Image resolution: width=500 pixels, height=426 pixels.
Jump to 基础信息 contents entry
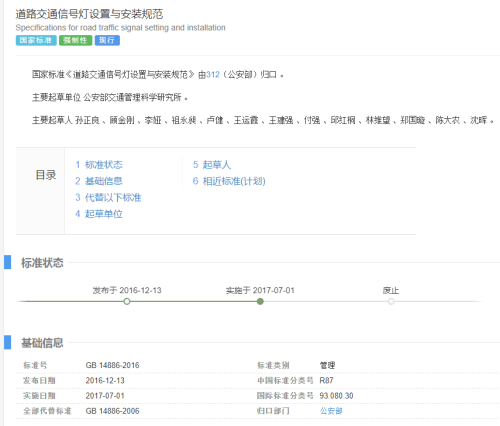[99, 181]
